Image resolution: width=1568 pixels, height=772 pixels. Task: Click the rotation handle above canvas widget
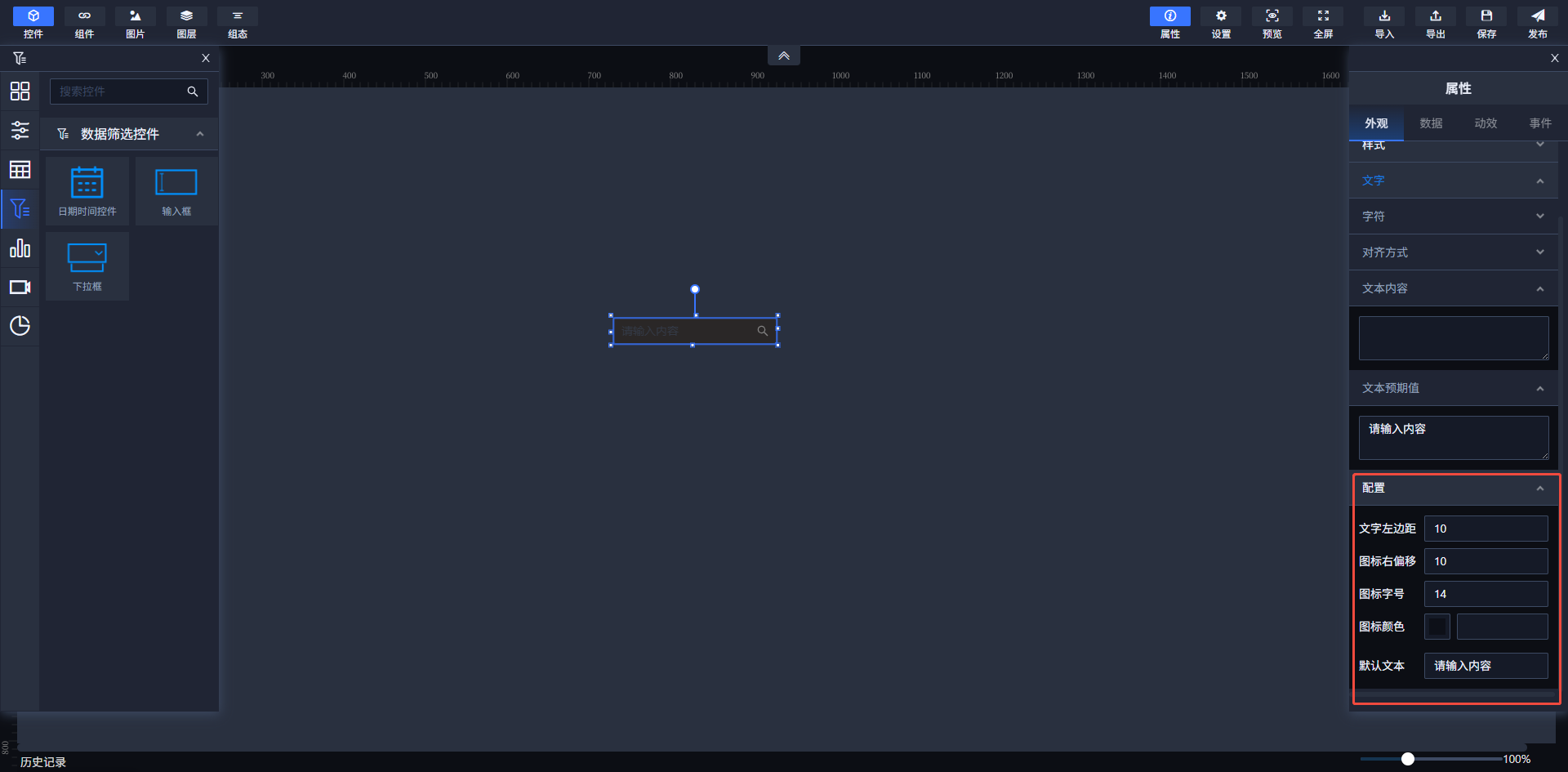695,289
